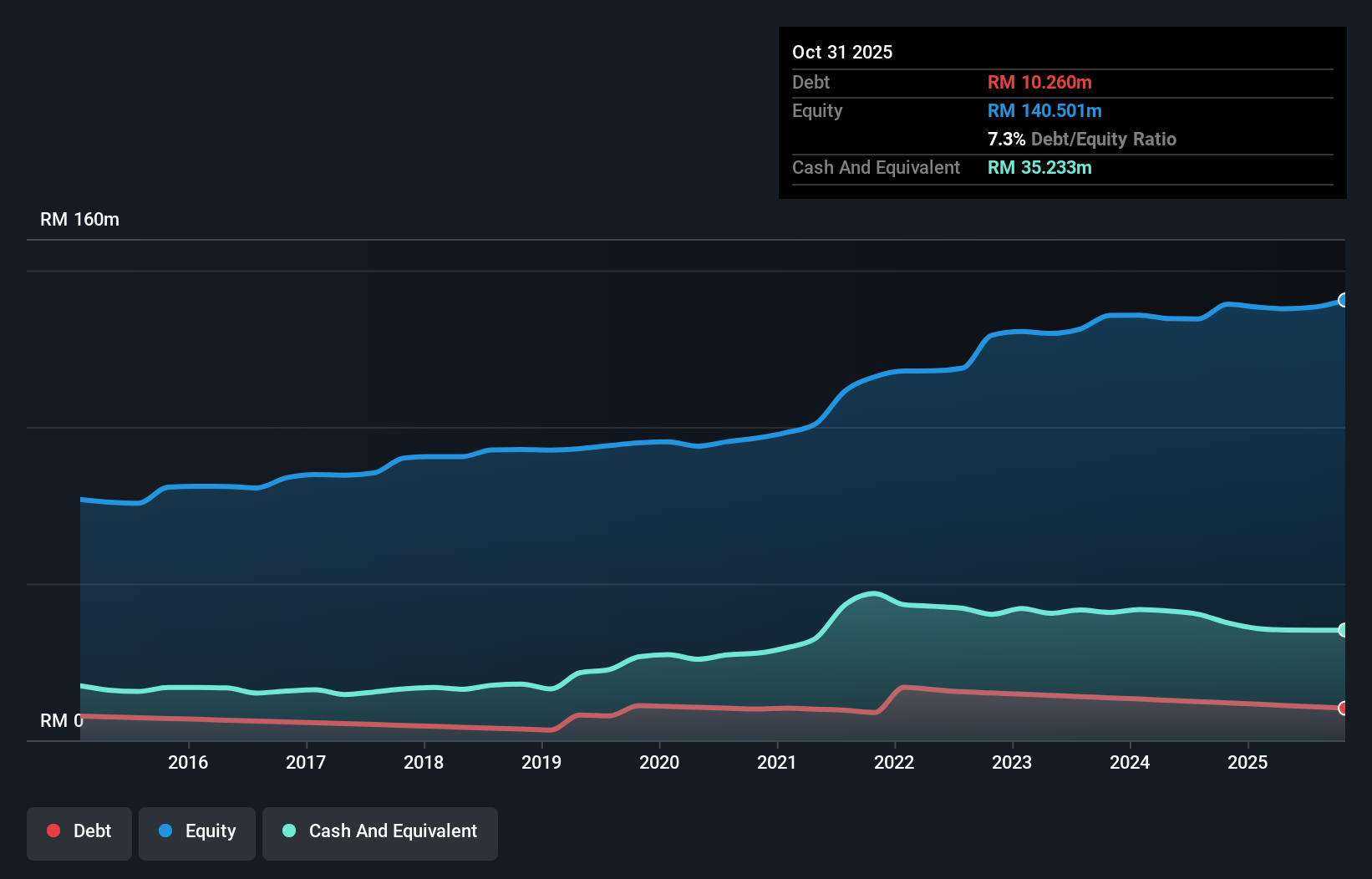The image size is (1372, 879).
Task: Click the RM 140.501m equity value
Action: point(1044,110)
